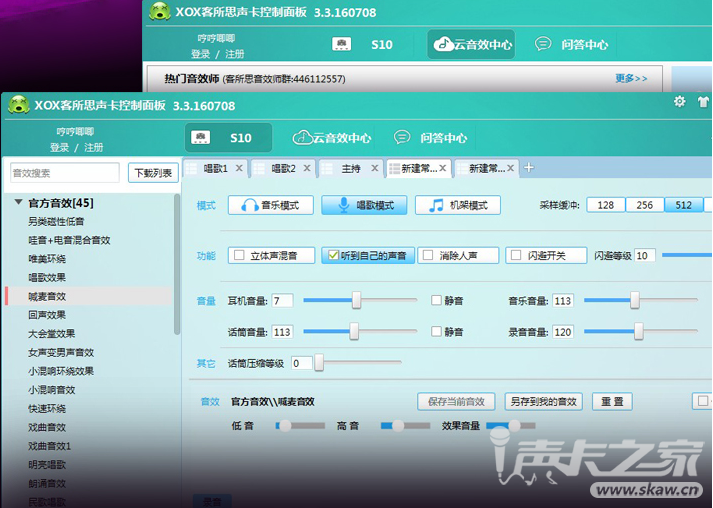Click the 重置 reset button
The width and height of the screenshot is (713, 508).
[612, 402]
